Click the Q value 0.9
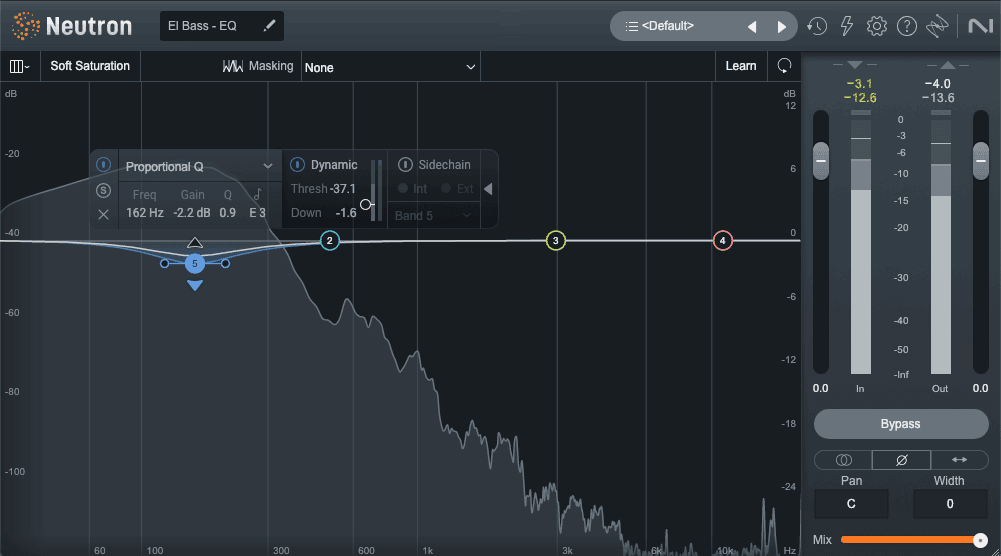The width and height of the screenshot is (1001, 556). pos(227,213)
